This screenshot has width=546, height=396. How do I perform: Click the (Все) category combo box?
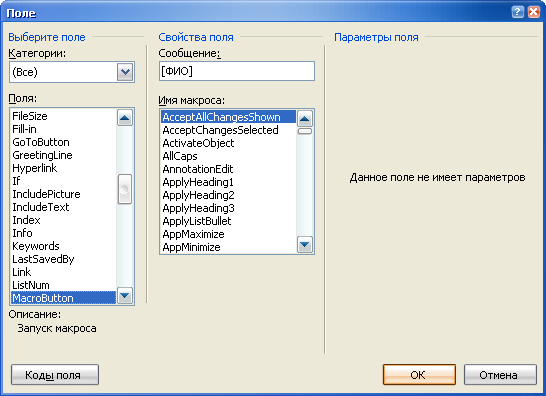[72, 72]
